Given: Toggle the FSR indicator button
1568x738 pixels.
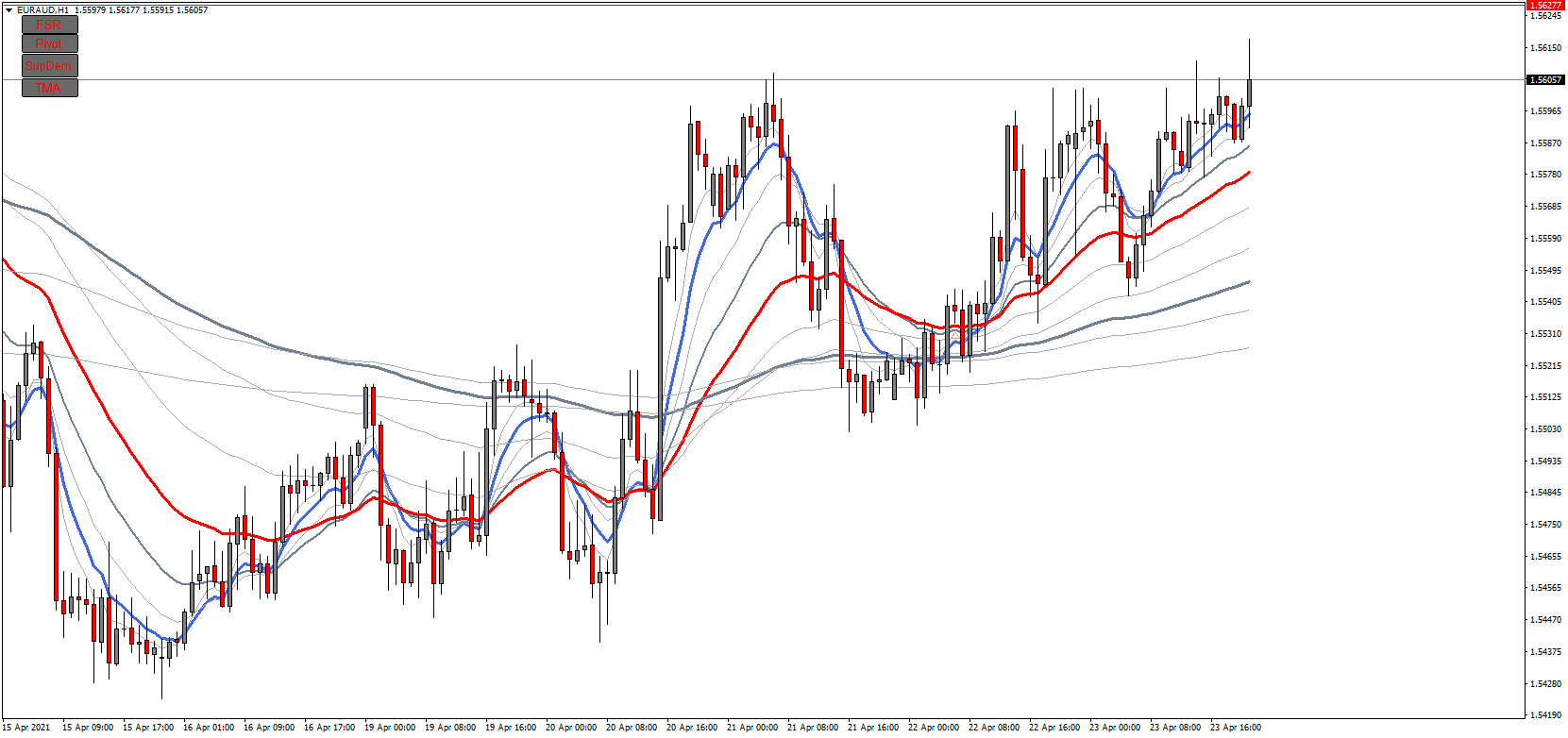Looking at the screenshot, I should [x=50, y=25].
